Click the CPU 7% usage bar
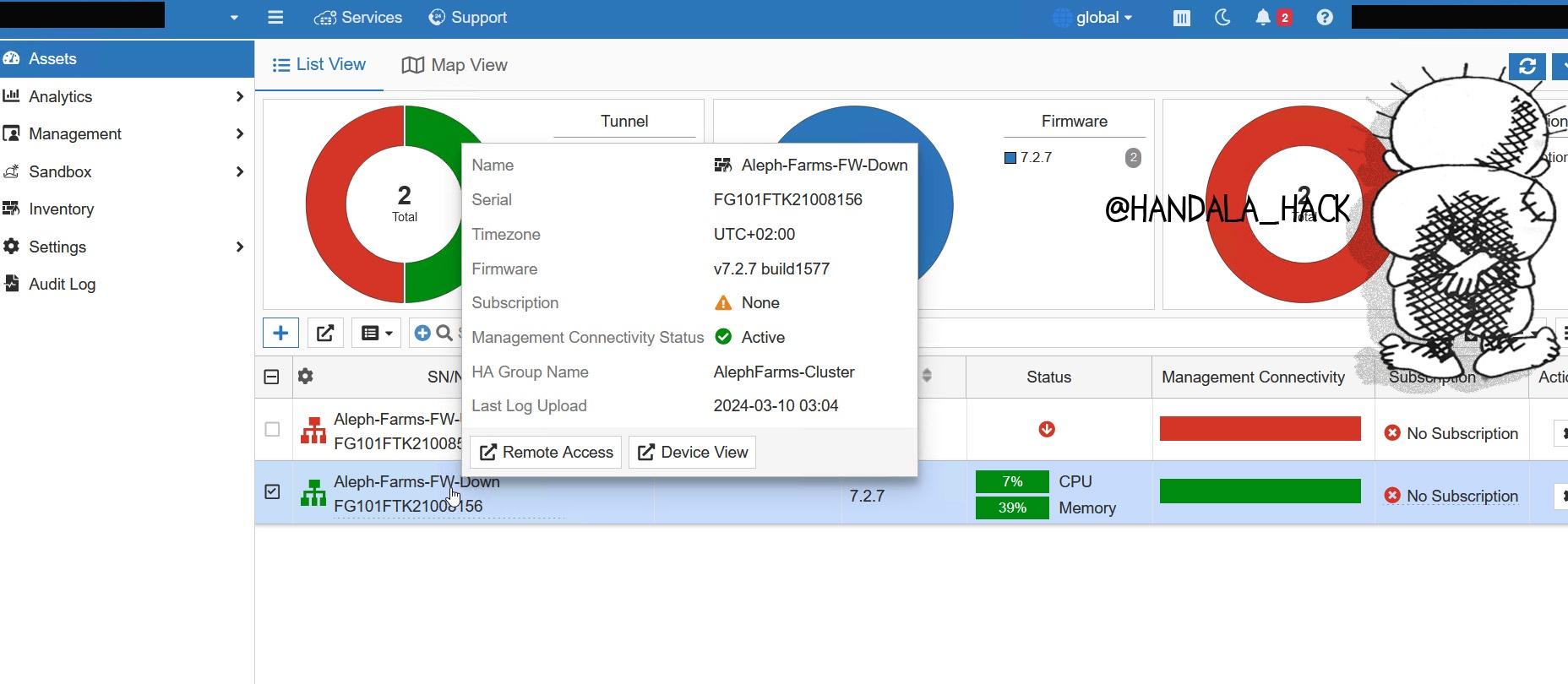 point(1012,481)
